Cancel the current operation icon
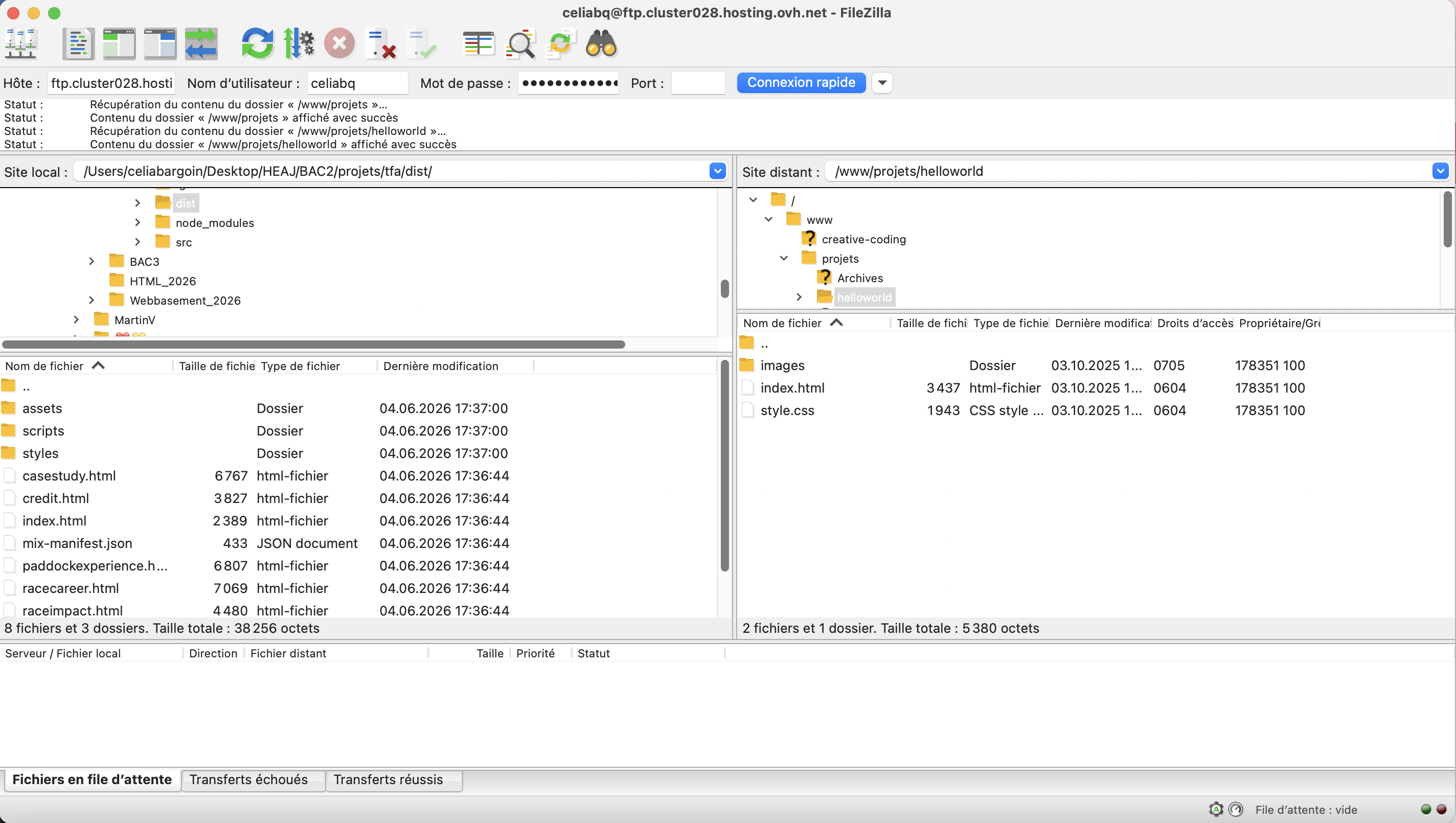This screenshot has width=1456, height=823. pyautogui.click(x=339, y=43)
